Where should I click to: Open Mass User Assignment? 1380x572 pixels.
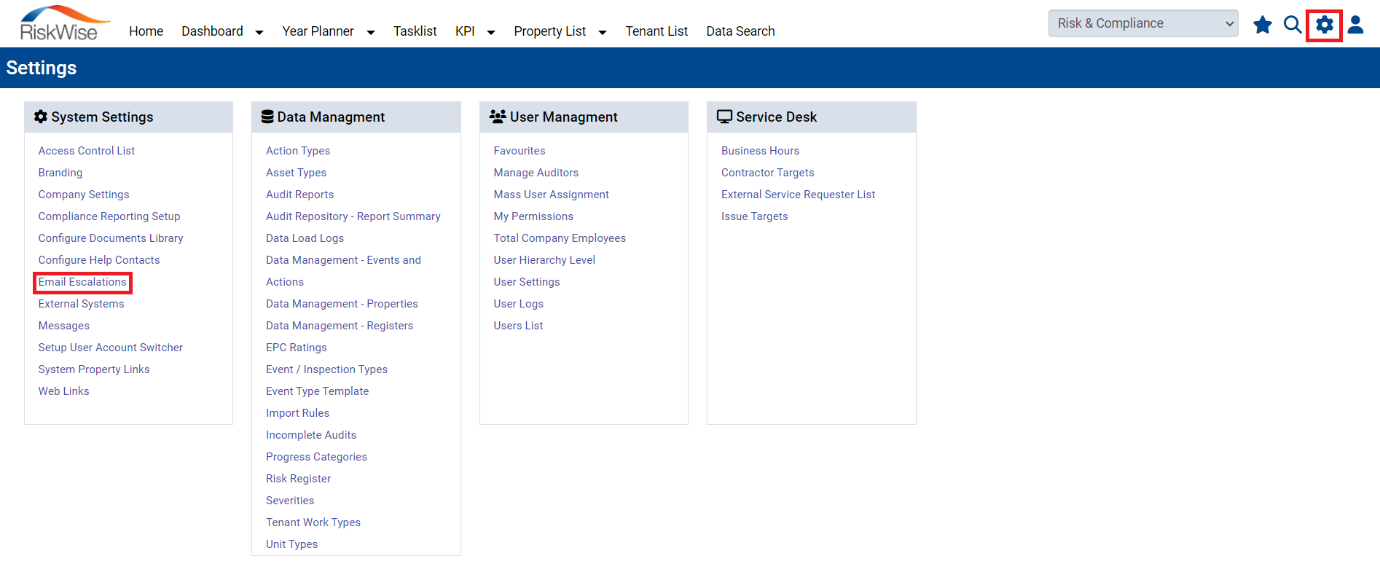click(551, 195)
